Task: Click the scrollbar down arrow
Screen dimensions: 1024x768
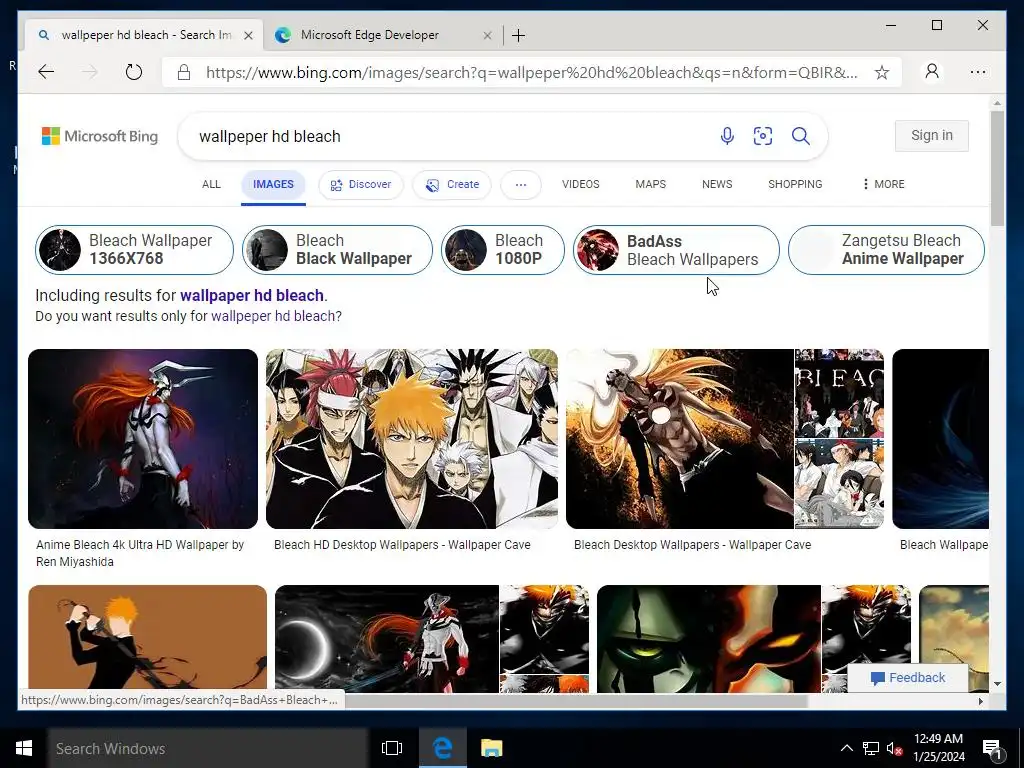Action: point(997,684)
